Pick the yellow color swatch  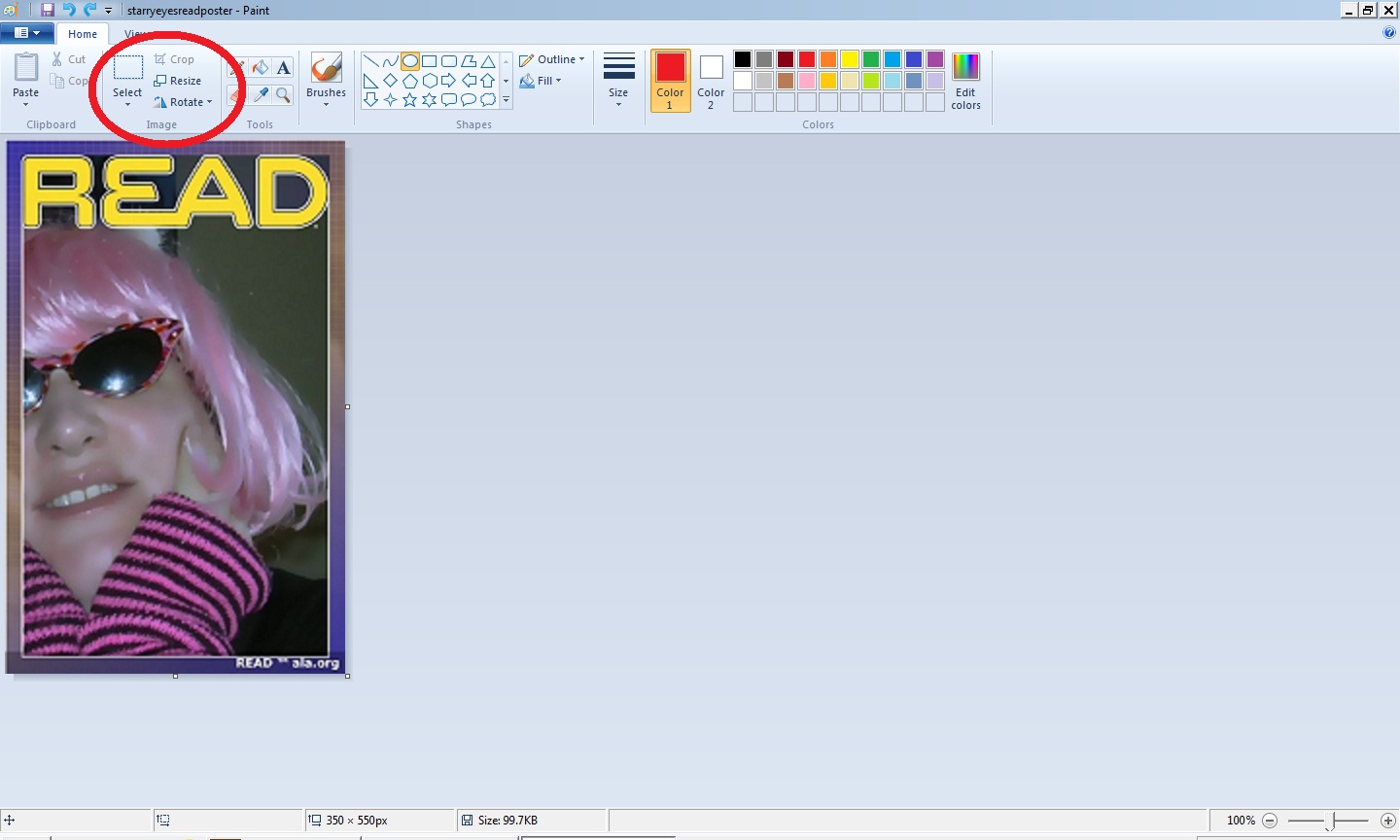point(850,59)
